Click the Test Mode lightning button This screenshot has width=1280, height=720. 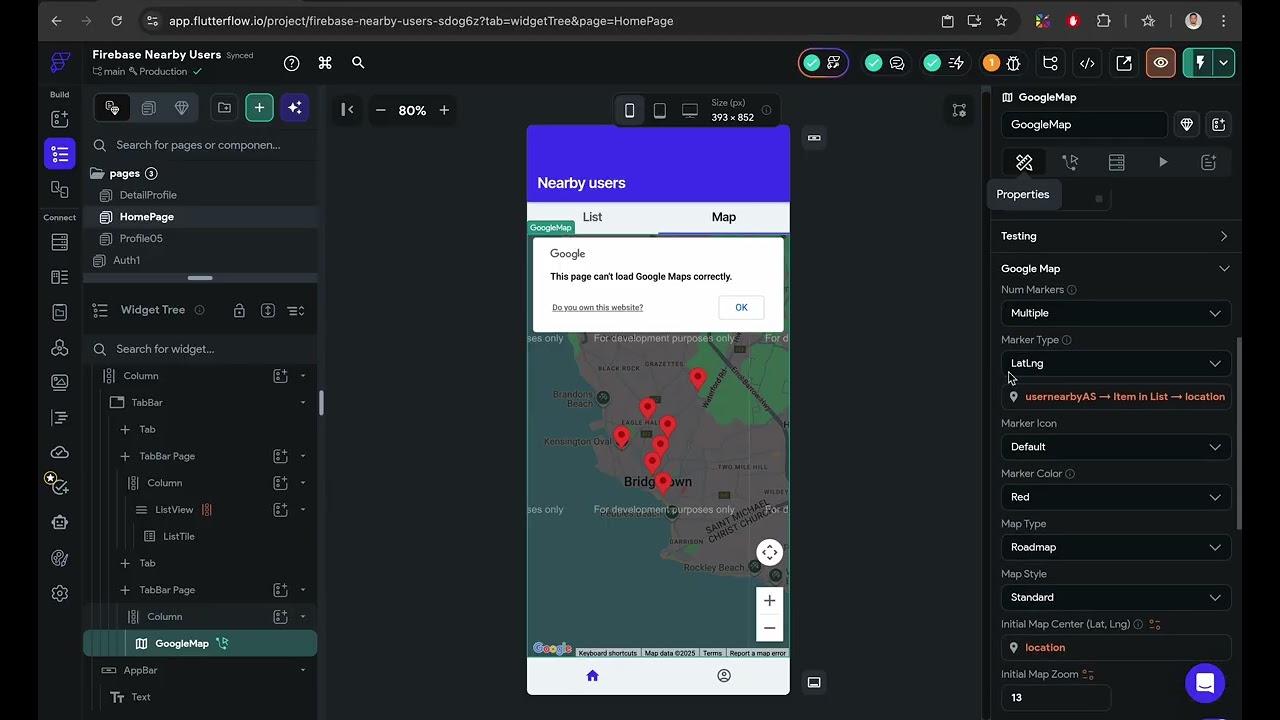(1200, 63)
